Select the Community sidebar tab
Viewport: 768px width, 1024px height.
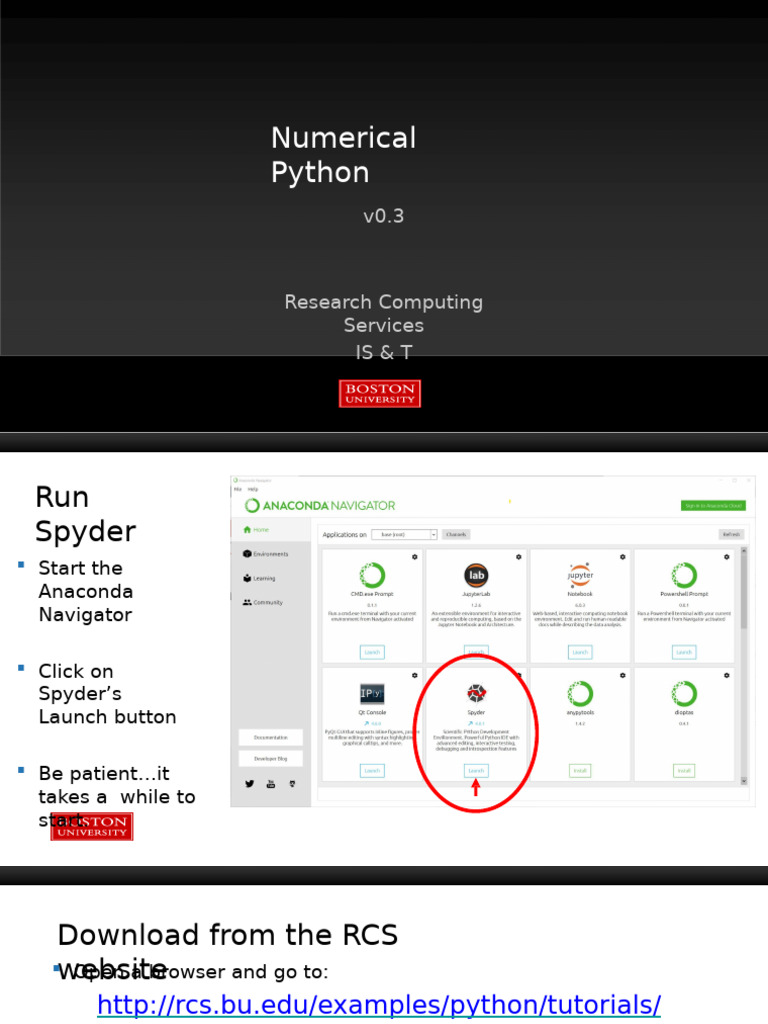pyautogui.click(x=270, y=602)
